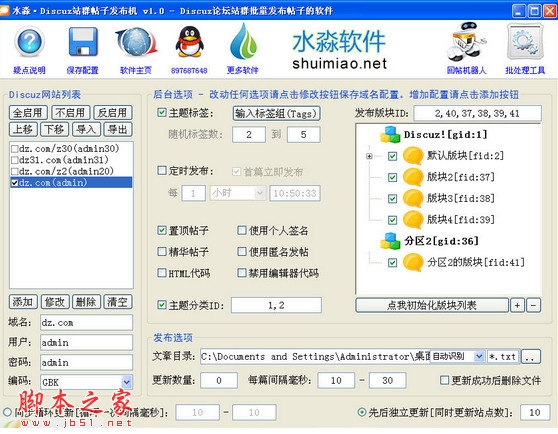
Task: Click the 同时更新站点数 input field
Action: click(x=535, y=412)
